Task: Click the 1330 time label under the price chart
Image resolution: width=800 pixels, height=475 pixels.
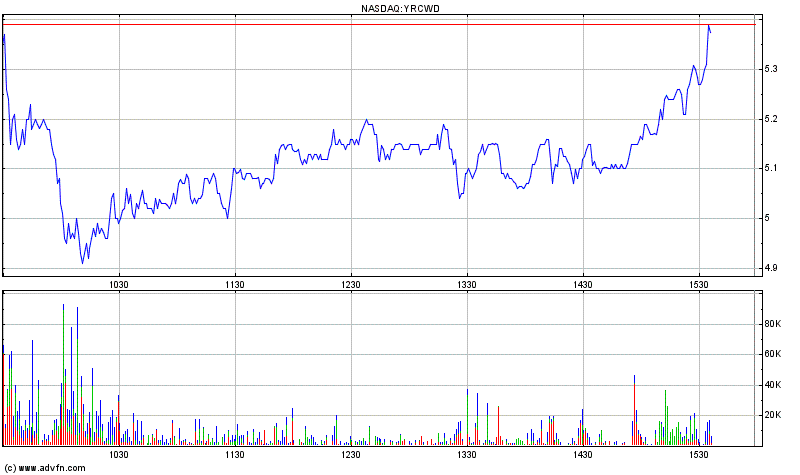Action: pyautogui.click(x=467, y=284)
